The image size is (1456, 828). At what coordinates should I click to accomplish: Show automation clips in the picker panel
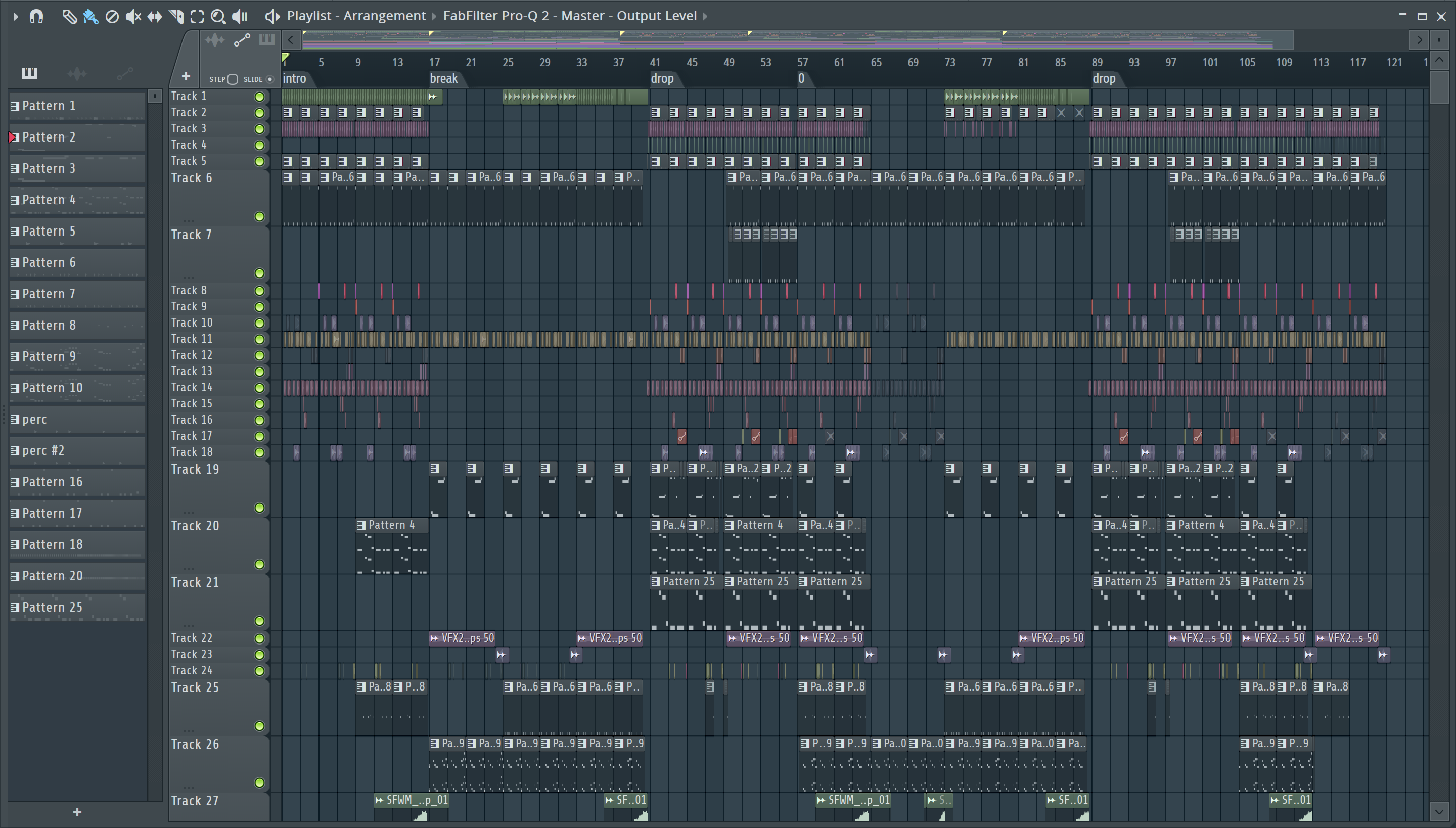[x=124, y=73]
